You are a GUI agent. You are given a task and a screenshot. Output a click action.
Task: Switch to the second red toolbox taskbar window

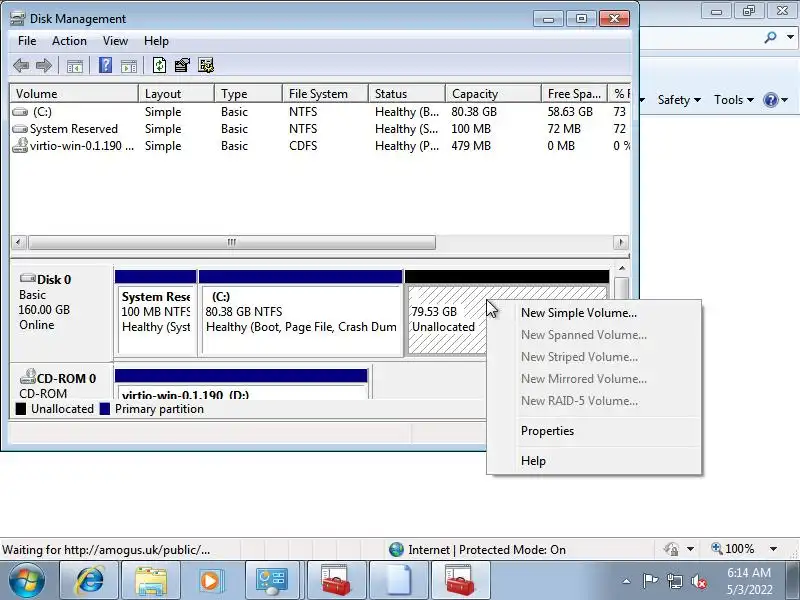pos(460,581)
